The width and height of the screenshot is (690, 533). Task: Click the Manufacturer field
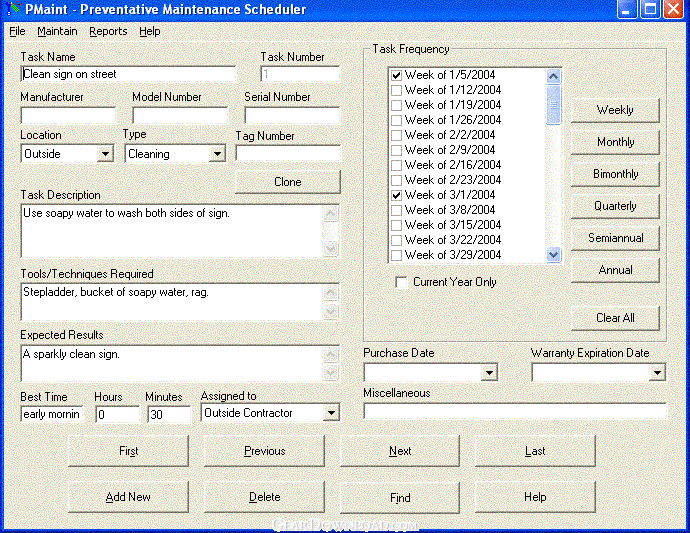[x=68, y=115]
